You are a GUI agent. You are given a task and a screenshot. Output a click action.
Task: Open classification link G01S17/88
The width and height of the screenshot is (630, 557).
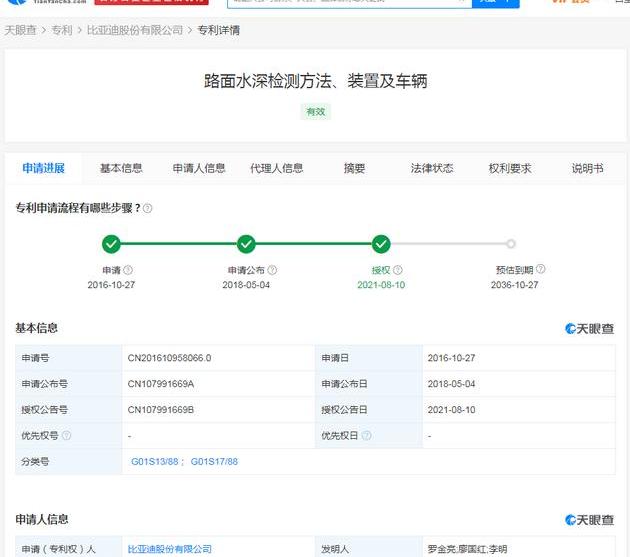pyautogui.click(x=214, y=462)
